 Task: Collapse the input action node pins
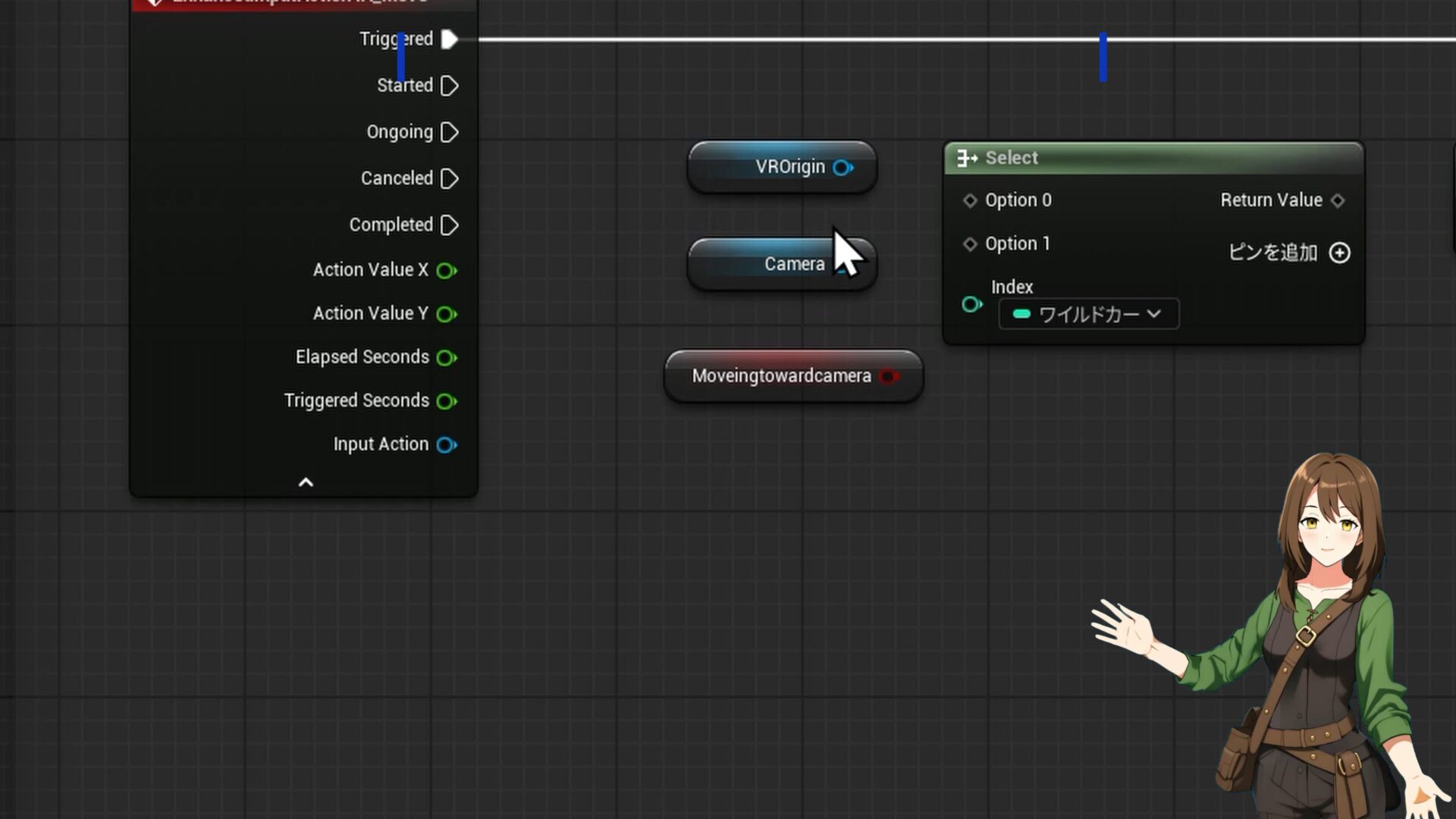tap(306, 482)
